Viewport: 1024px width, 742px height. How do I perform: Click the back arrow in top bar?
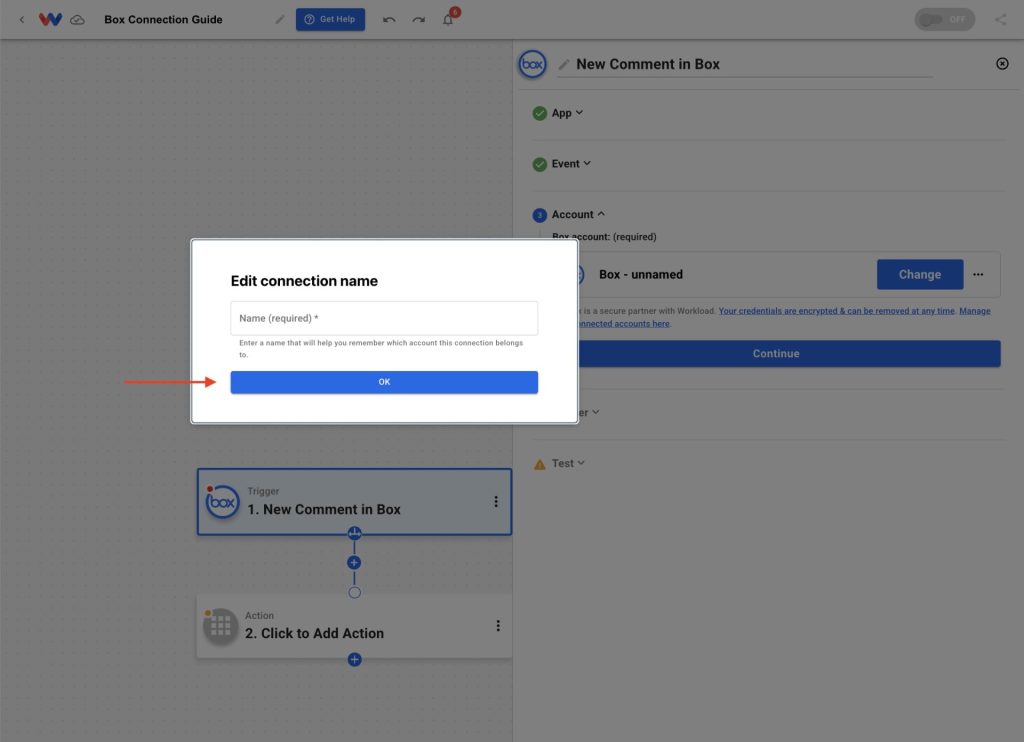point(22,20)
